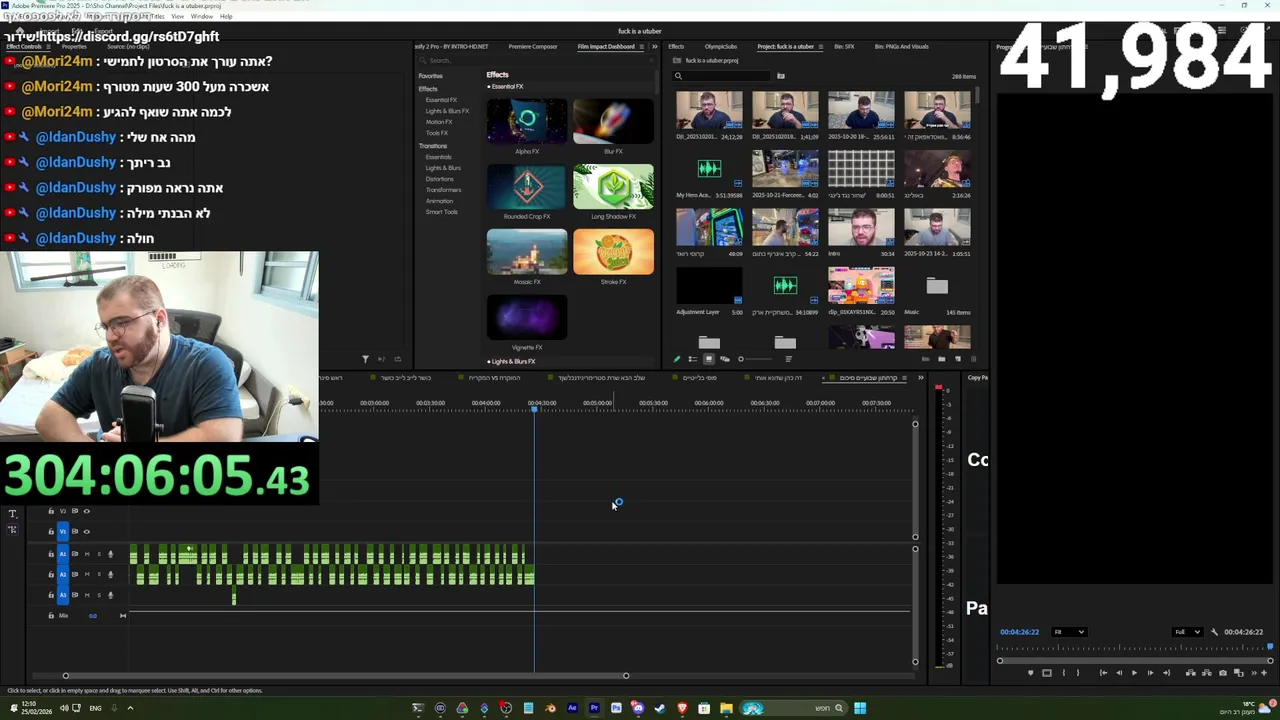Select My Hero Aca audio item
Image resolution: width=1280 pixels, height=720 pixels.
coord(709,168)
